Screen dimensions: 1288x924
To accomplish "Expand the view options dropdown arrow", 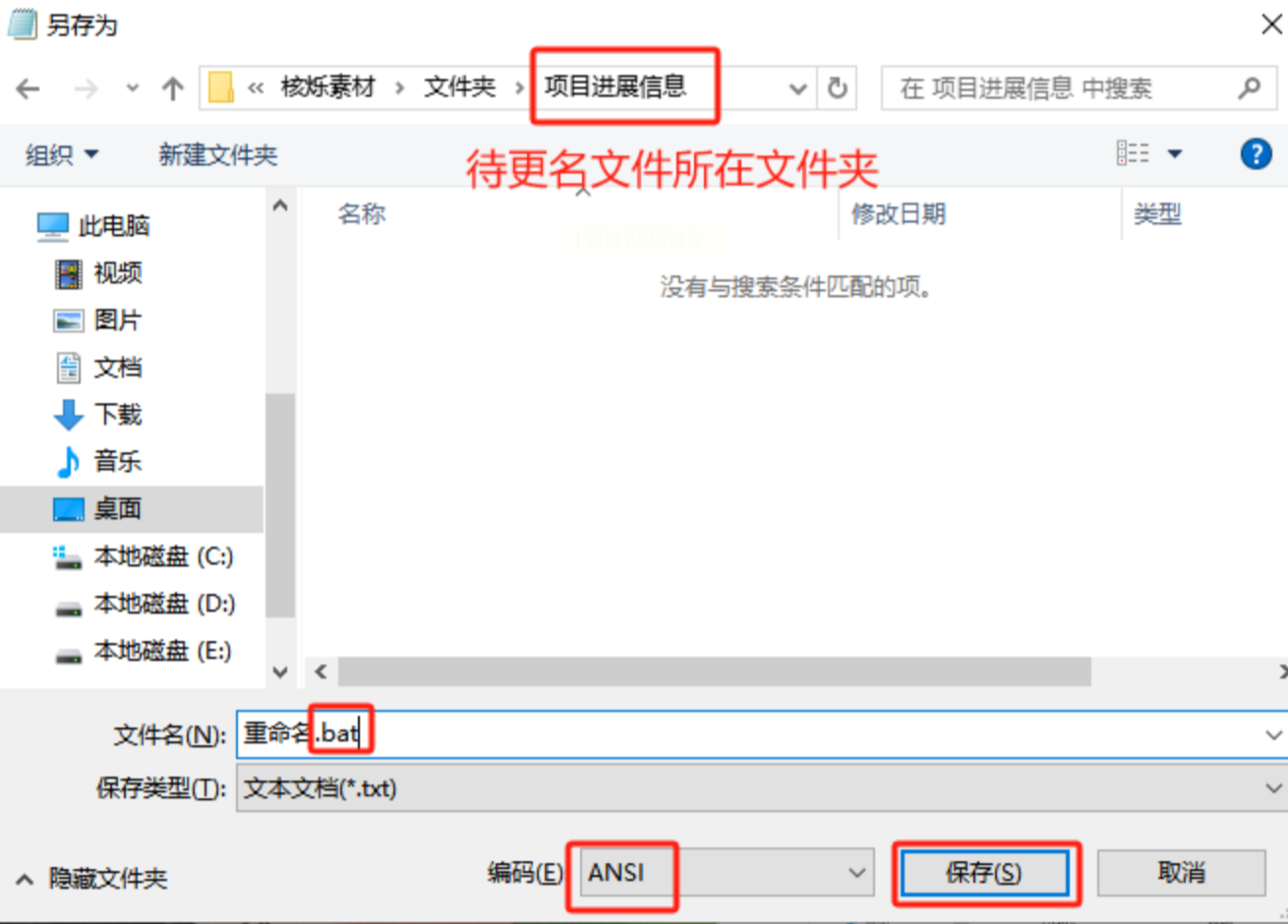I will tap(1175, 154).
